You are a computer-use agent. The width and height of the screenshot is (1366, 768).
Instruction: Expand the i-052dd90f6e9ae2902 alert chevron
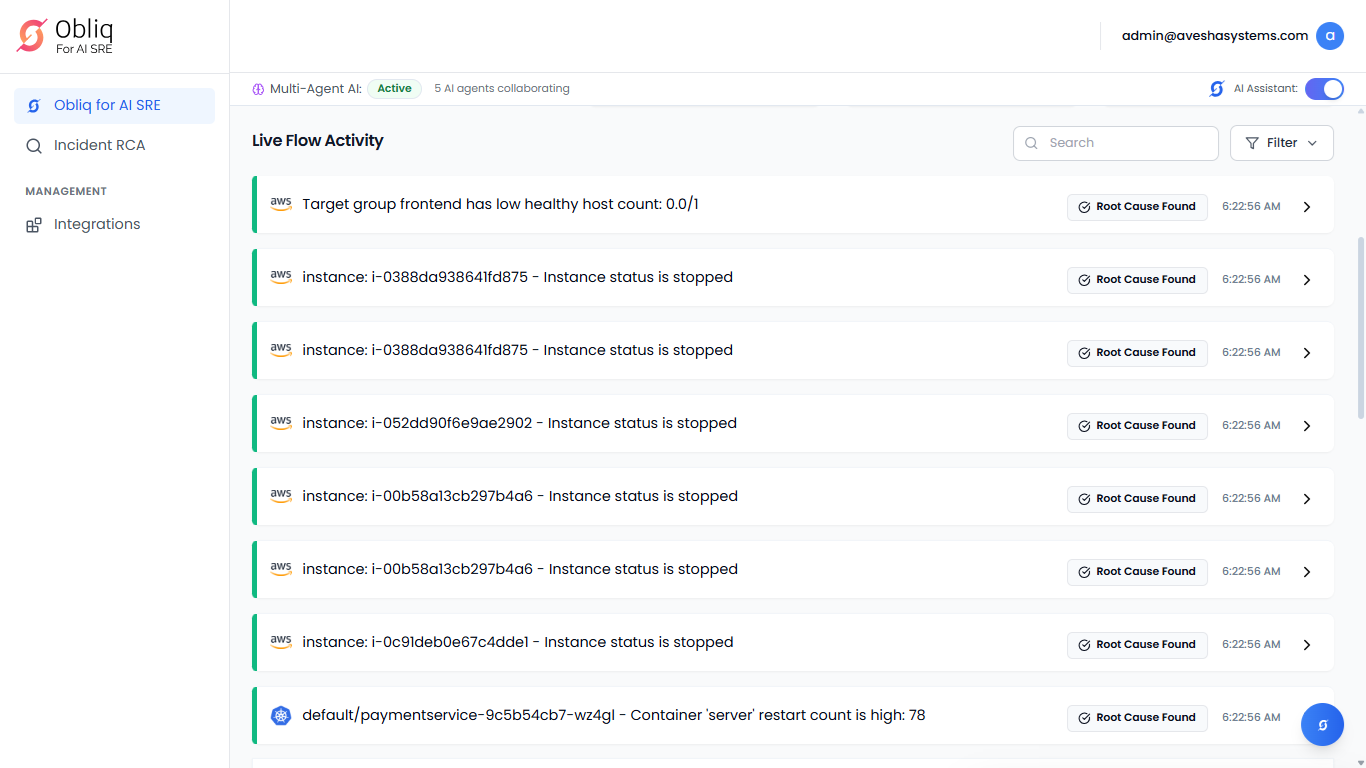tap(1306, 426)
